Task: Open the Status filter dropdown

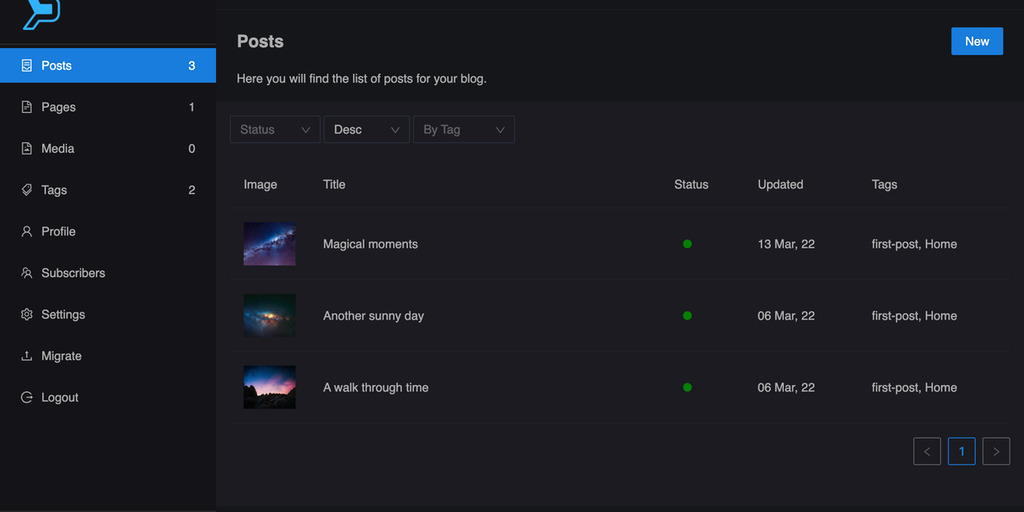Action: tap(275, 130)
